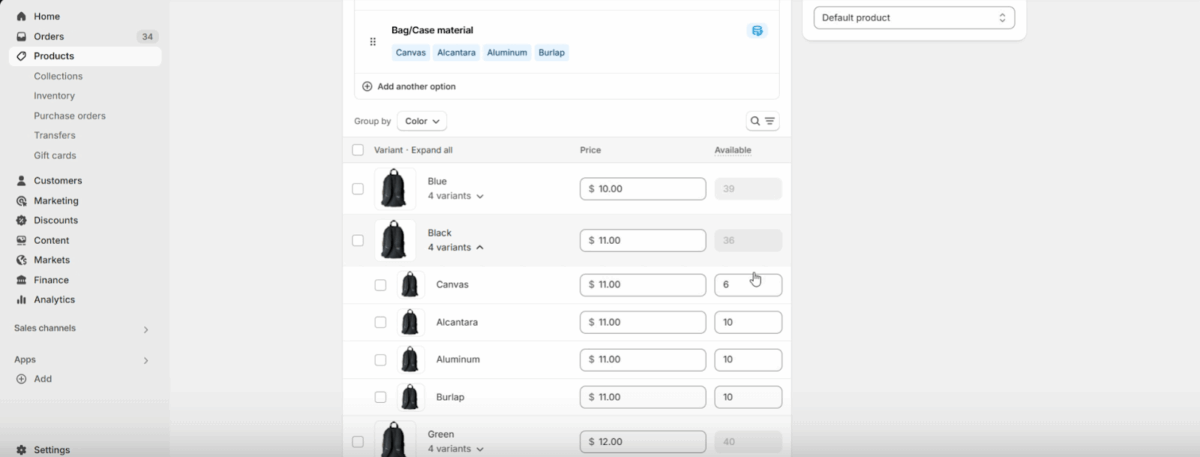Screen dimensions: 1200x457
Task: Click the Marketing target icon
Action: pos(22,201)
